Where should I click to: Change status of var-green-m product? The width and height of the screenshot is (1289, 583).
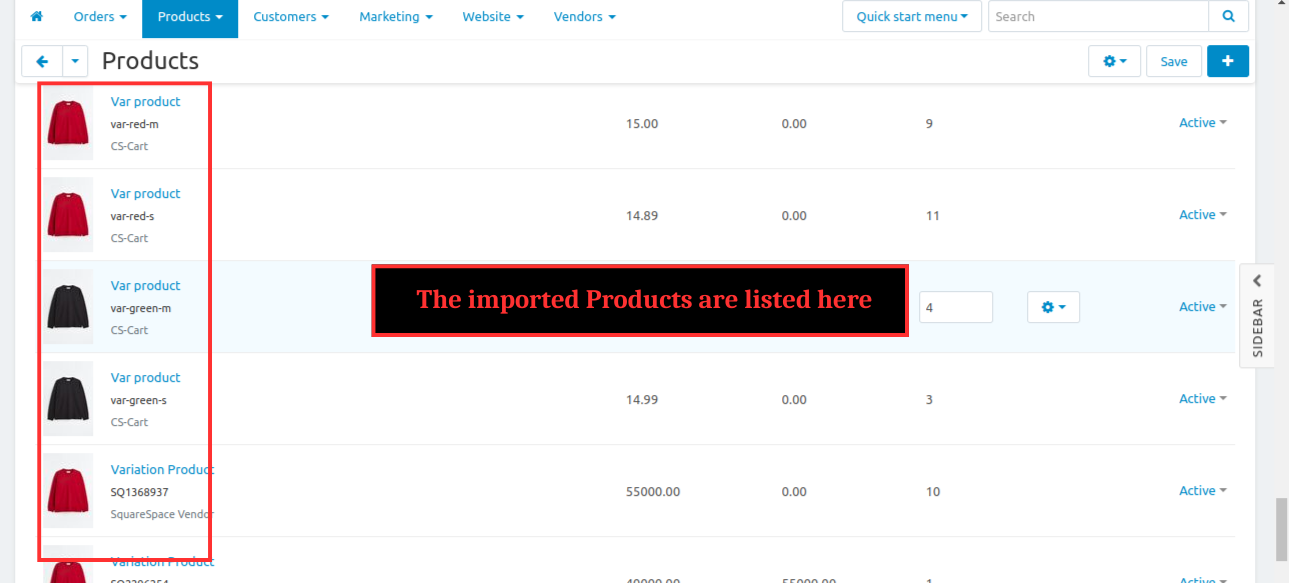click(x=1203, y=307)
